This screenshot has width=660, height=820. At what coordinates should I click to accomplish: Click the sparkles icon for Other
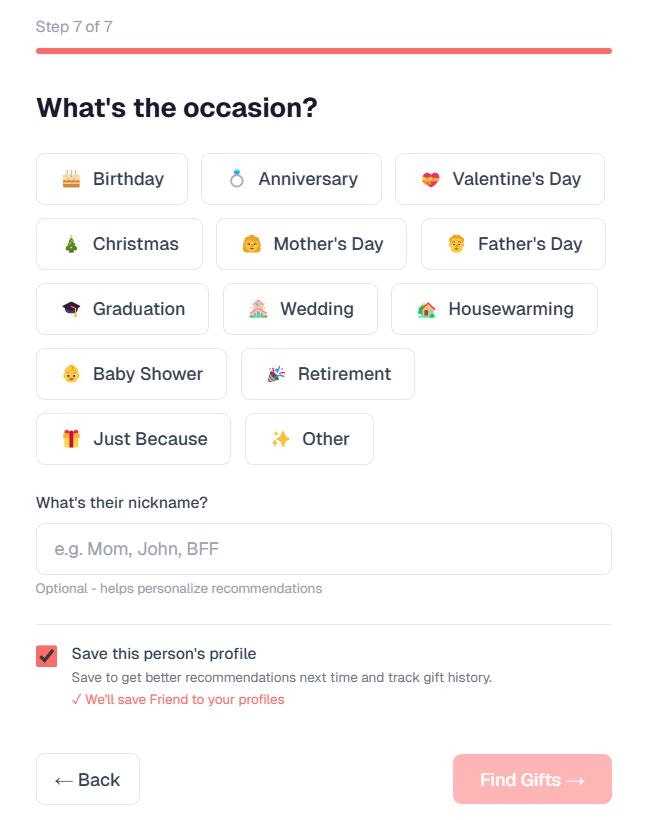[x=280, y=439]
